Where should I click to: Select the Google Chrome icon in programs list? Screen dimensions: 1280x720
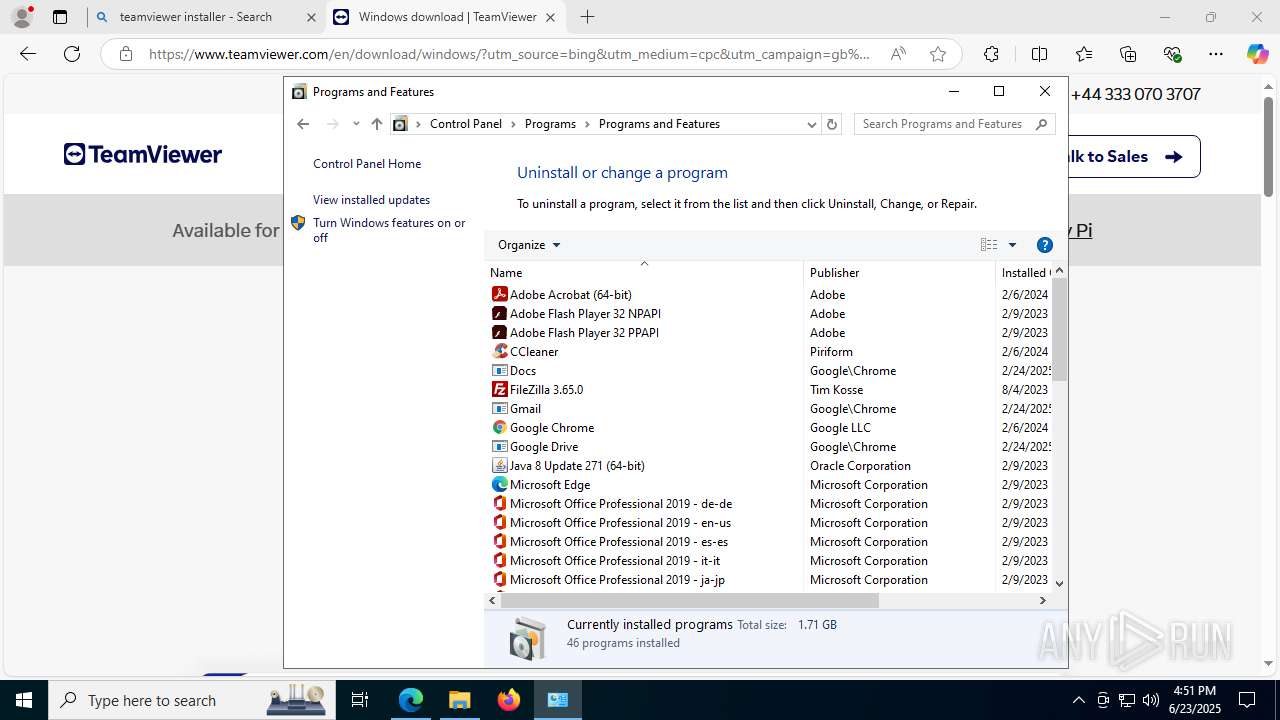(x=500, y=427)
